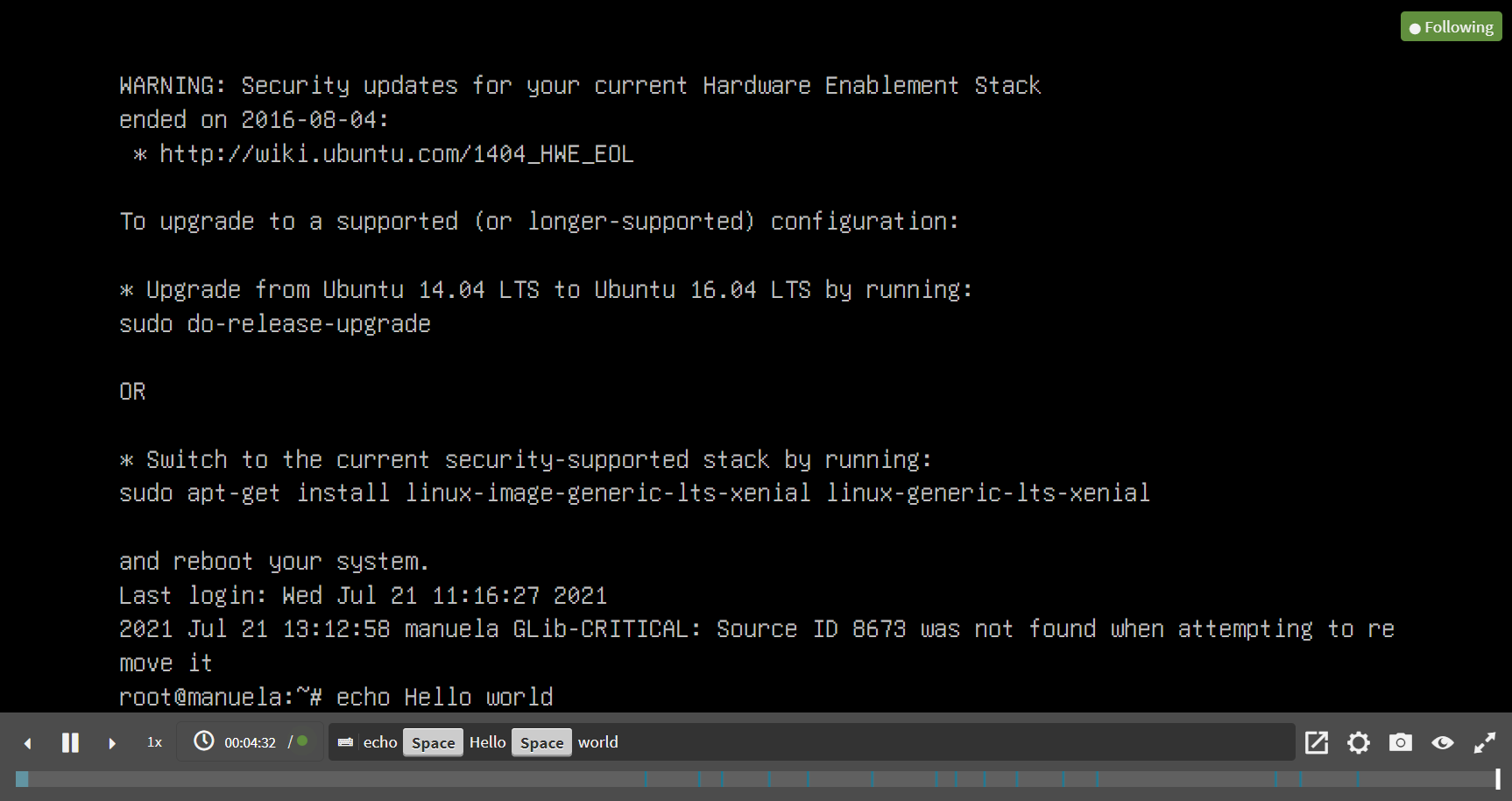The image size is (1512, 801).
Task: Enter fullscreen with the expand arrows icon
Action: (1485, 743)
